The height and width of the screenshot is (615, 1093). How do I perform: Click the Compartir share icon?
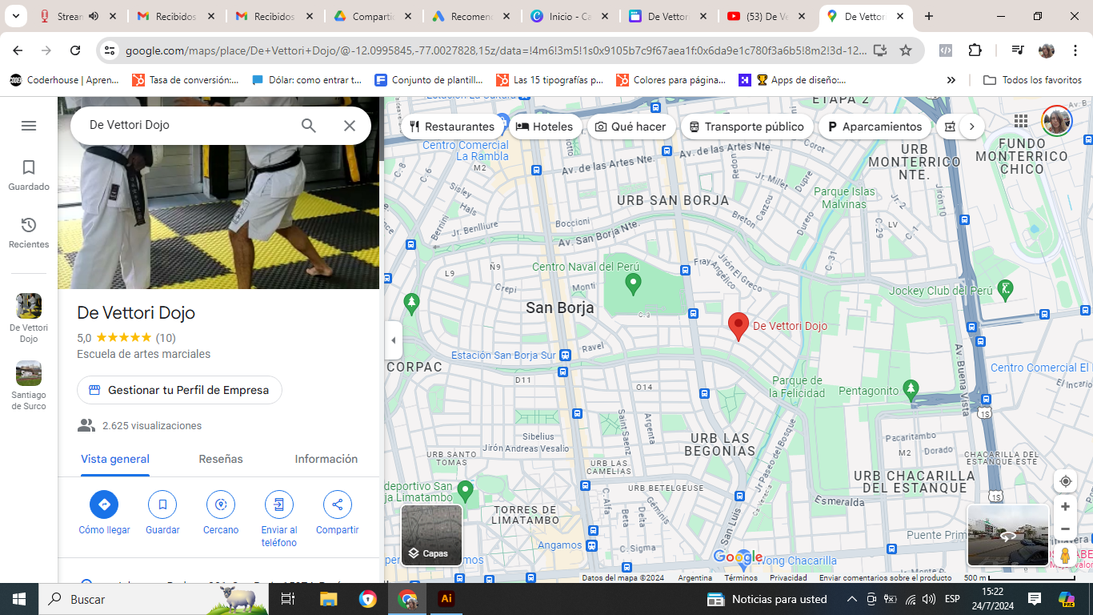click(x=337, y=505)
